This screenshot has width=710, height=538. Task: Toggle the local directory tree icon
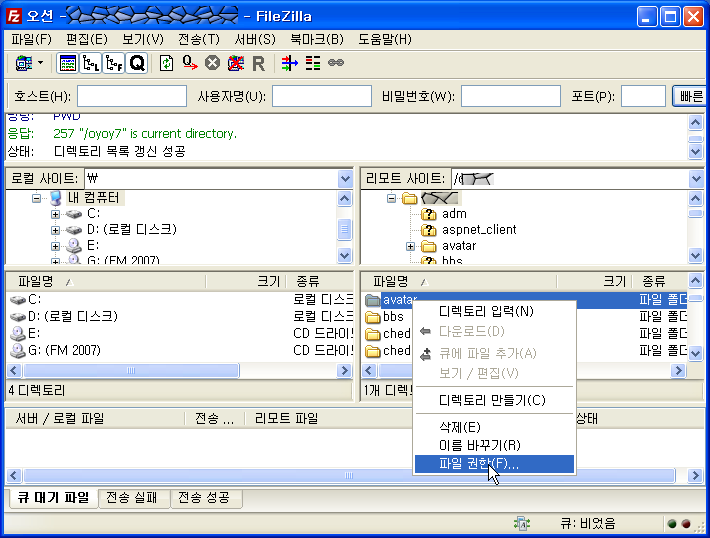click(91, 63)
